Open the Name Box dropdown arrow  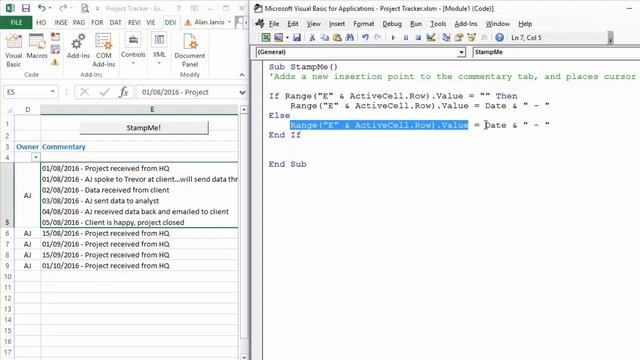(53, 92)
